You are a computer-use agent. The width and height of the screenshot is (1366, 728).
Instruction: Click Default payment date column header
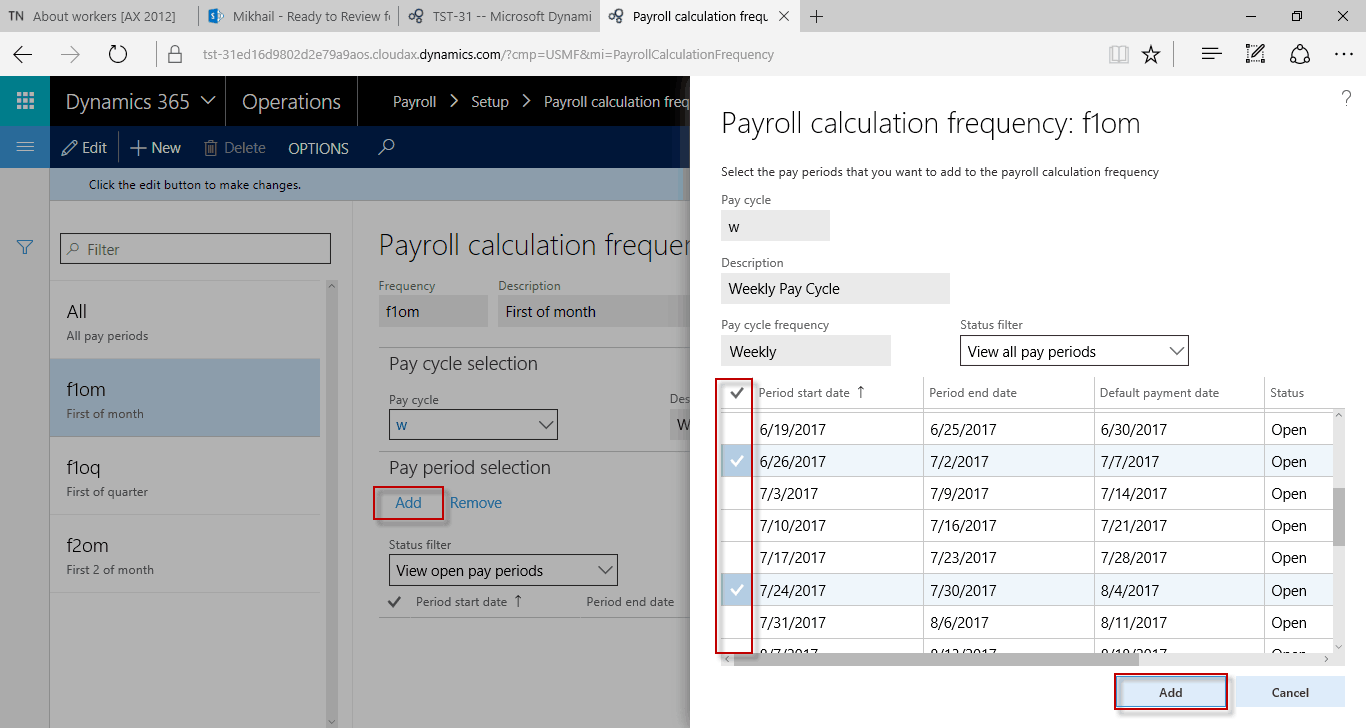click(1159, 393)
